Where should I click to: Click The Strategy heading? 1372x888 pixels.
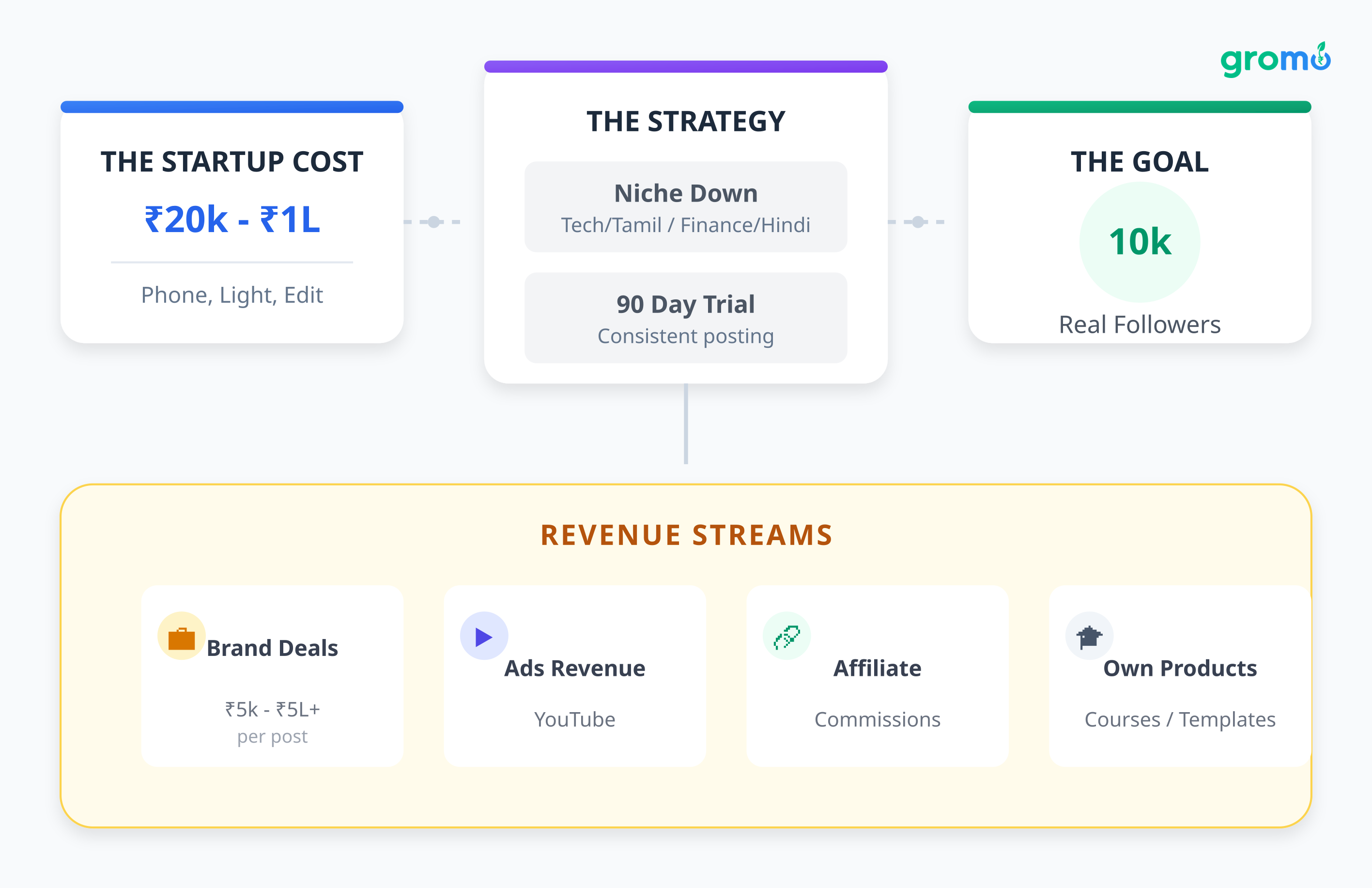pyautogui.click(x=685, y=122)
